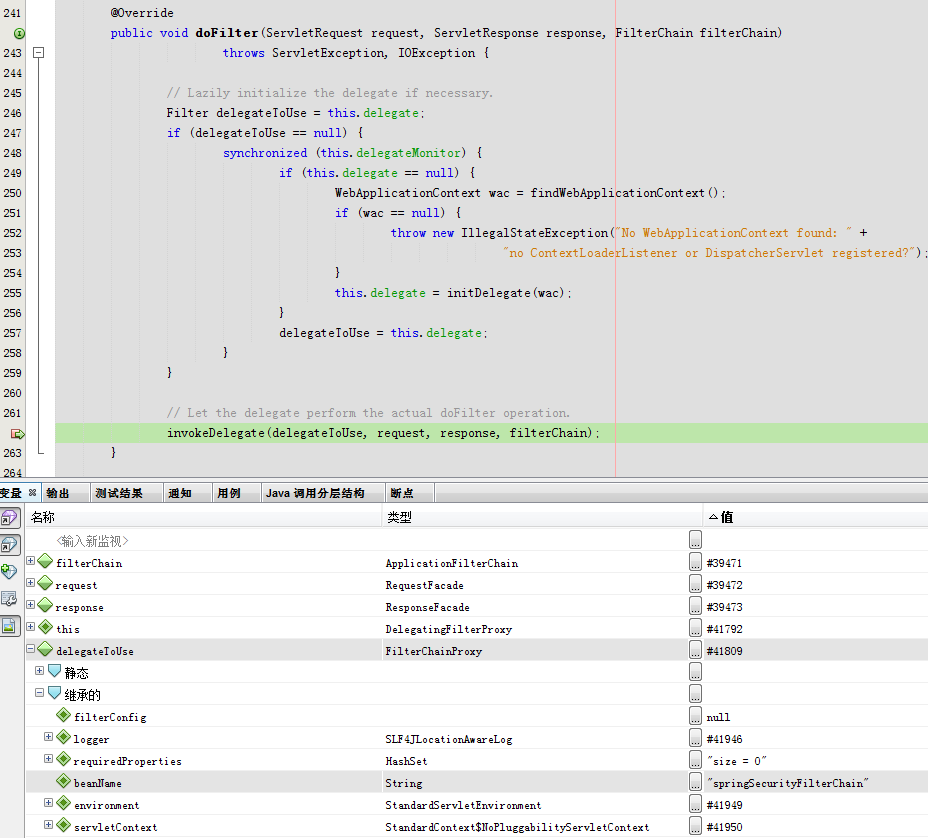Open value editor button for beanName row

(695, 782)
